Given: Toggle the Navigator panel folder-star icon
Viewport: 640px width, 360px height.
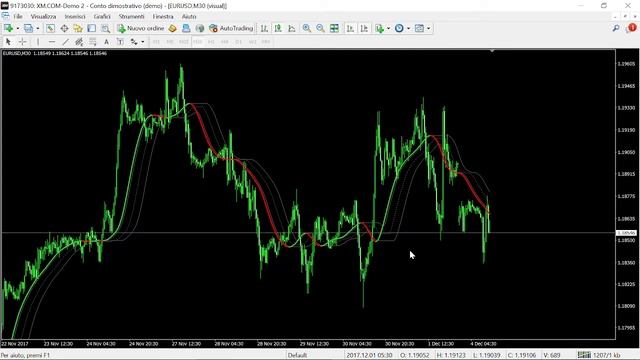Looking at the screenshot, I should [78, 28].
